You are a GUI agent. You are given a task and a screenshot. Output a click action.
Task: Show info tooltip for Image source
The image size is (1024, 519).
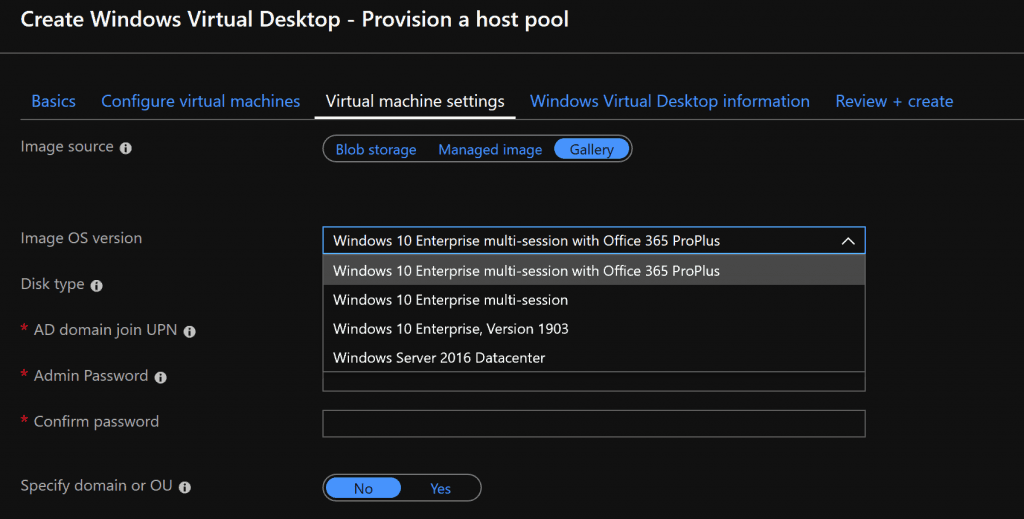coord(125,148)
